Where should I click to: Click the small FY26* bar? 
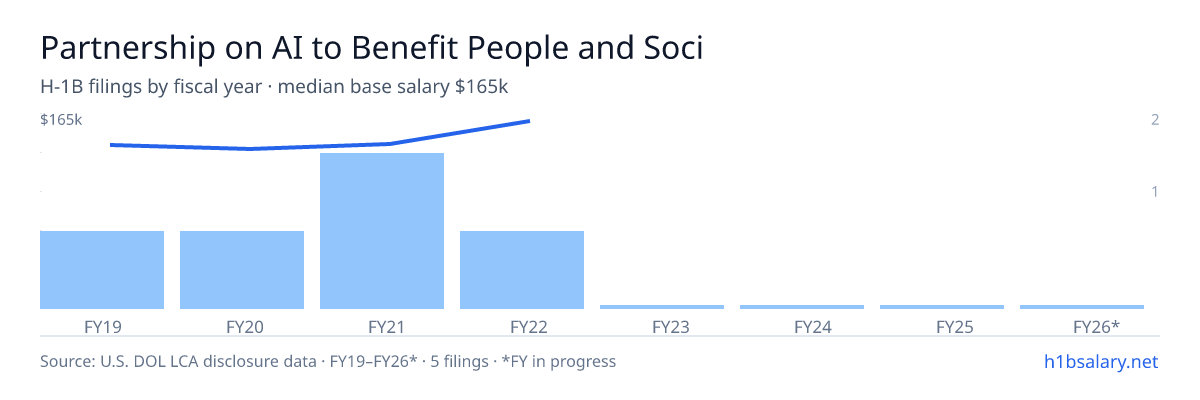click(1082, 307)
